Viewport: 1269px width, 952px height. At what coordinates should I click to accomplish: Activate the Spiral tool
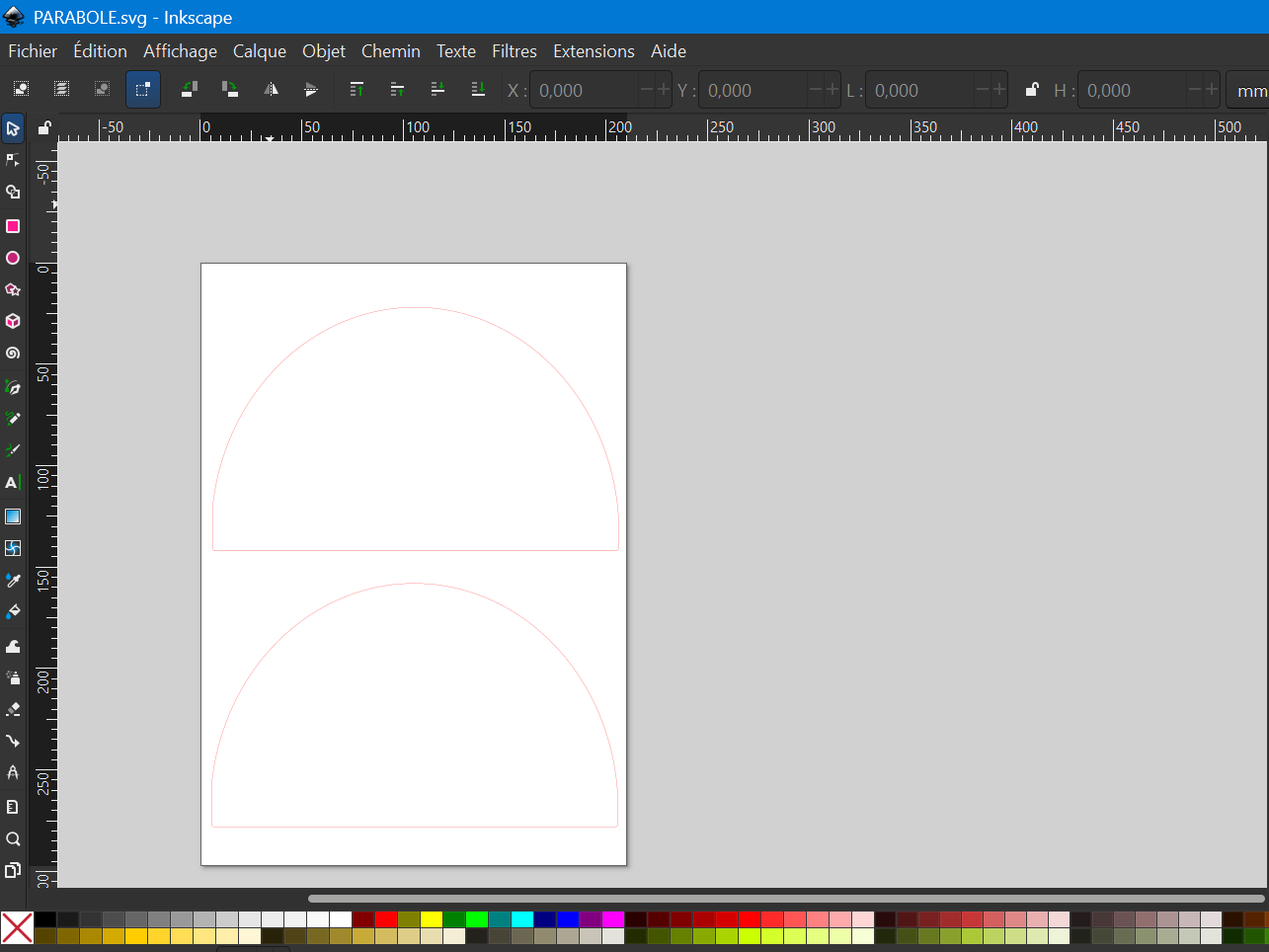pos(13,353)
